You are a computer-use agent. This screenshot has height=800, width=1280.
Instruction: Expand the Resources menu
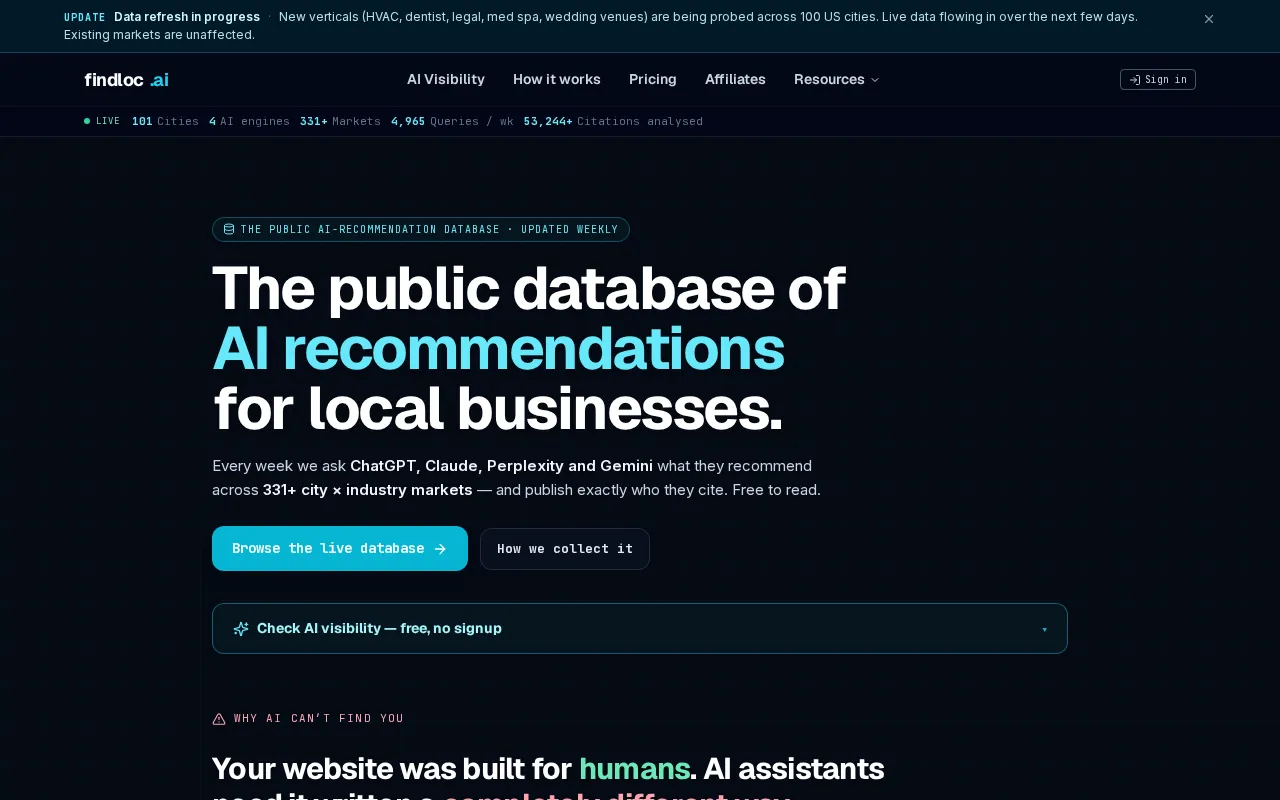(x=837, y=79)
